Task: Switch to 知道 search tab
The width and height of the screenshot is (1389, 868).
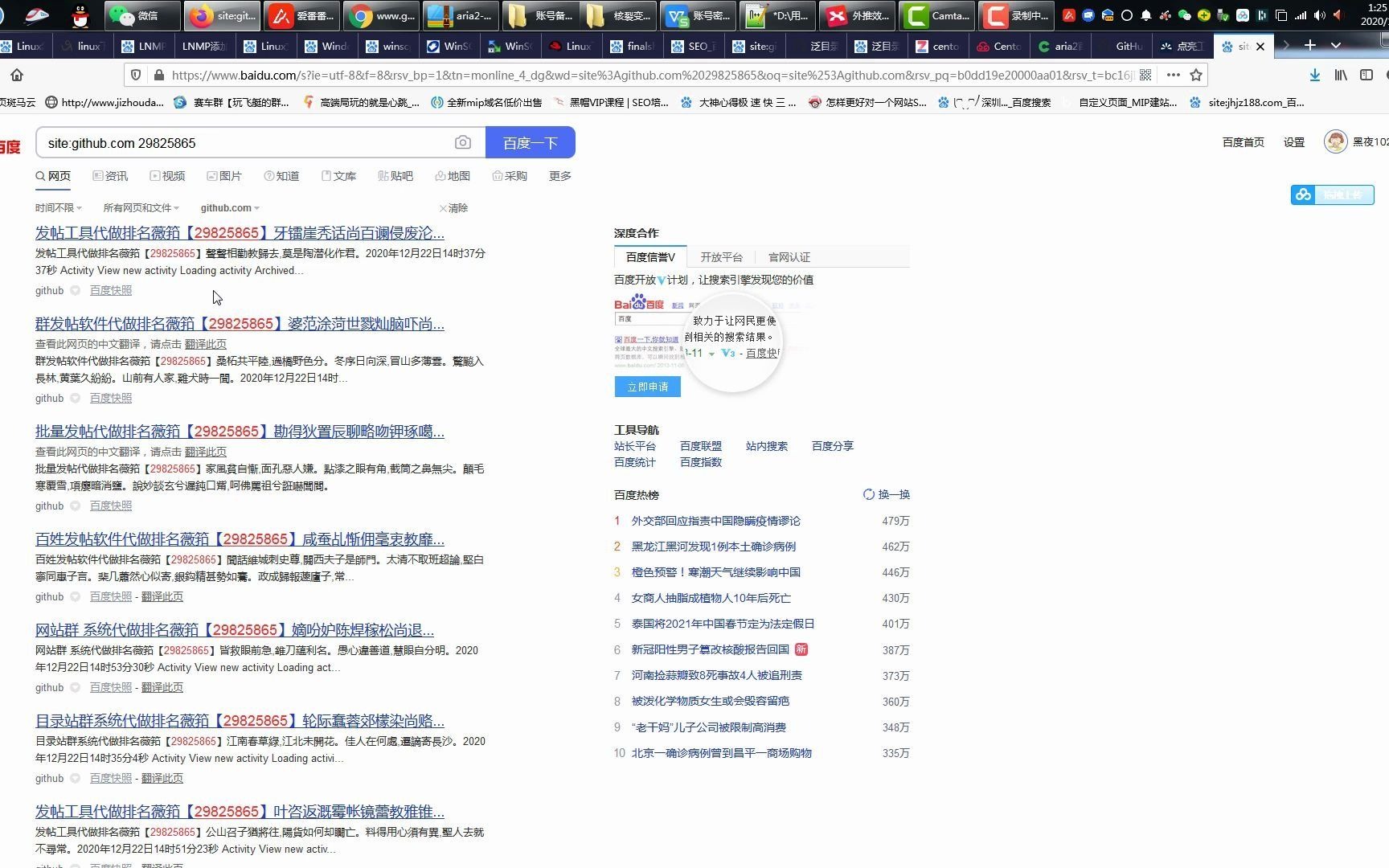Action: (x=281, y=176)
